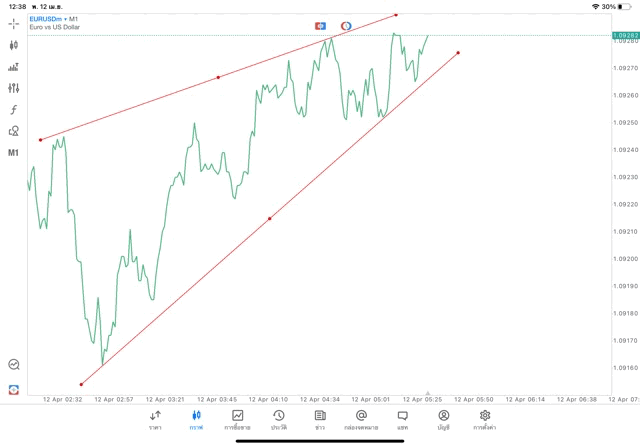
Task: Tap the 1.09282 current price label
Action: (624, 36)
